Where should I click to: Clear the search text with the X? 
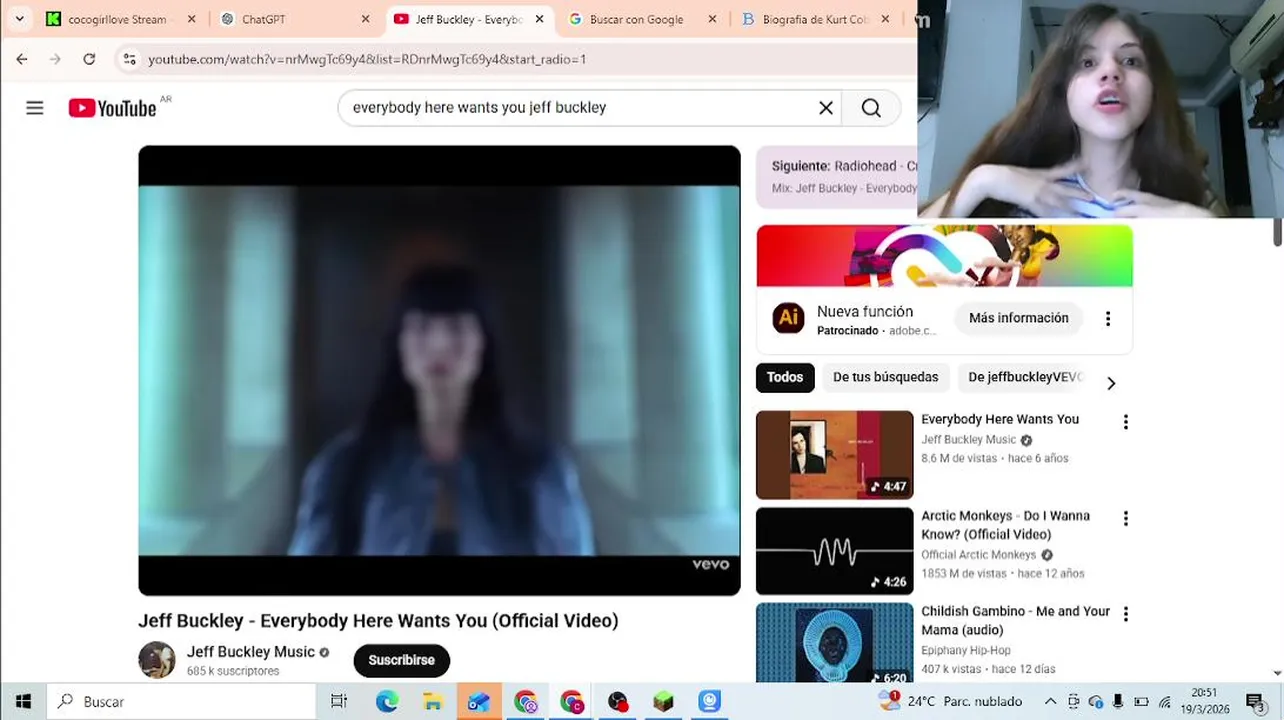[x=826, y=108]
